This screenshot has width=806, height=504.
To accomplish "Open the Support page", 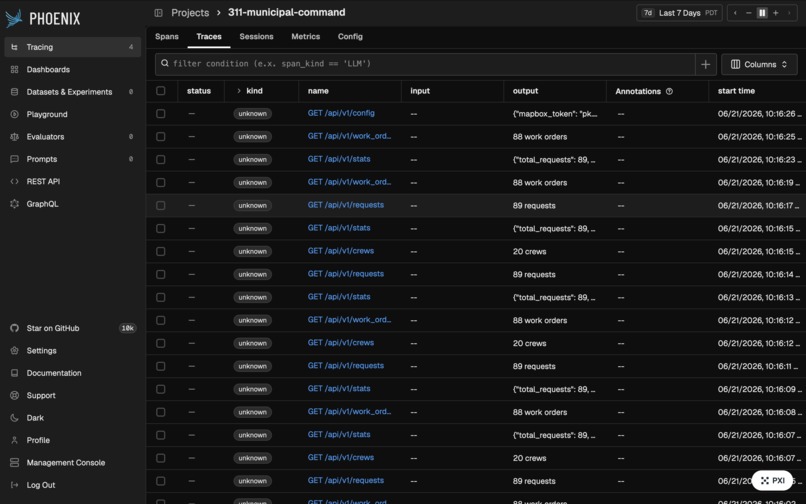I will [x=72, y=395].
